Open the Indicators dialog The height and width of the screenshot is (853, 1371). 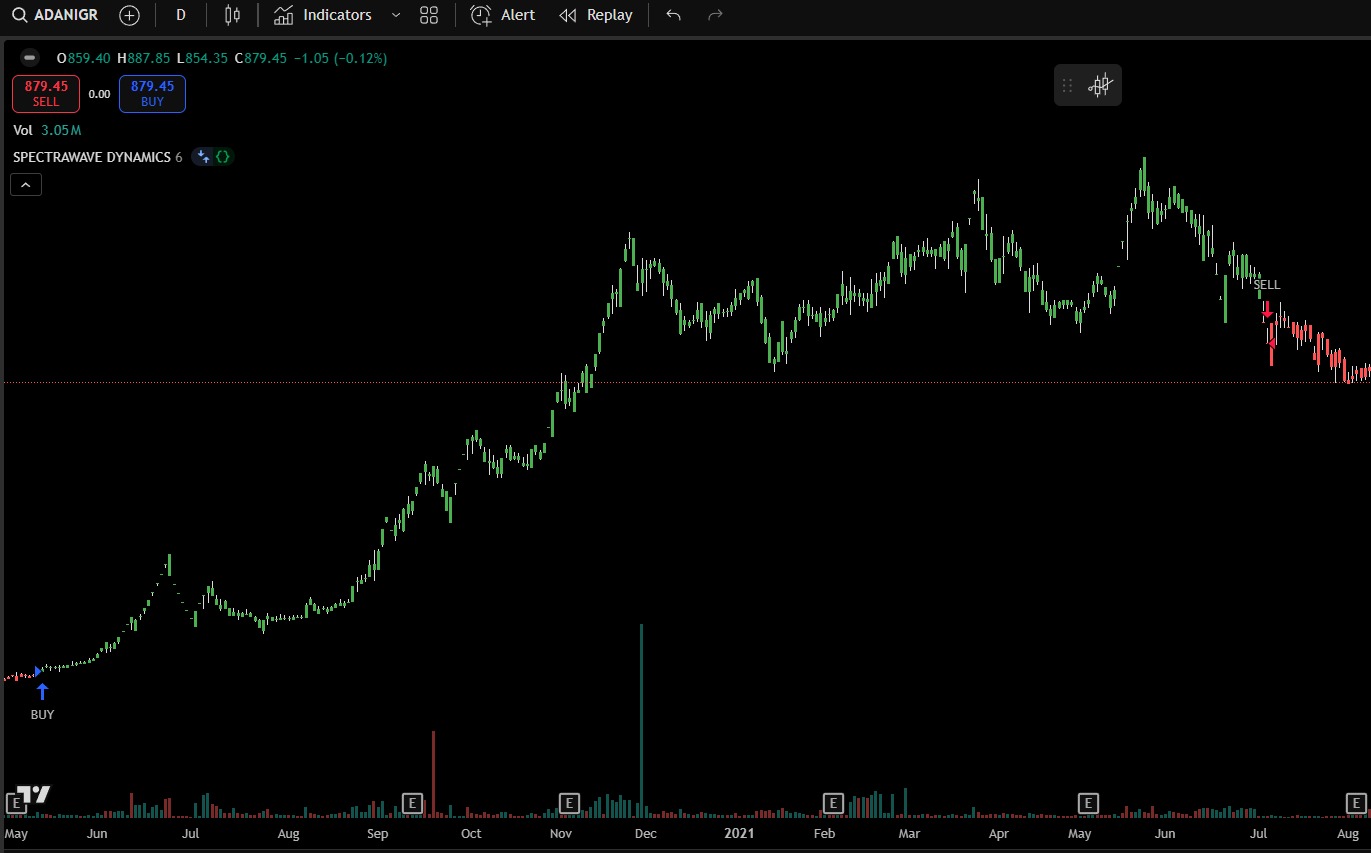click(x=323, y=15)
